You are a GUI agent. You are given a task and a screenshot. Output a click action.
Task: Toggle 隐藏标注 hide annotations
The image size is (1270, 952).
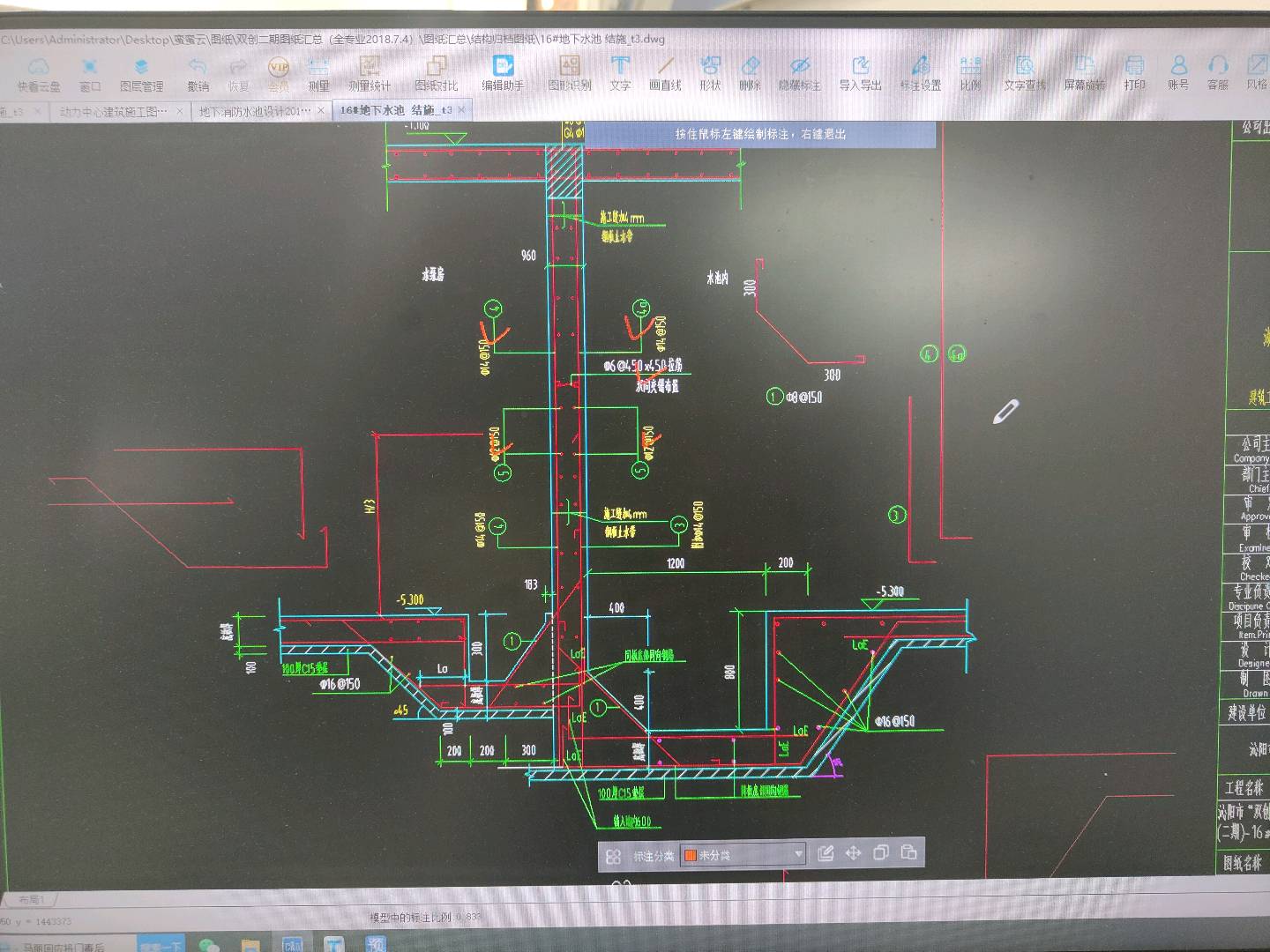click(799, 74)
